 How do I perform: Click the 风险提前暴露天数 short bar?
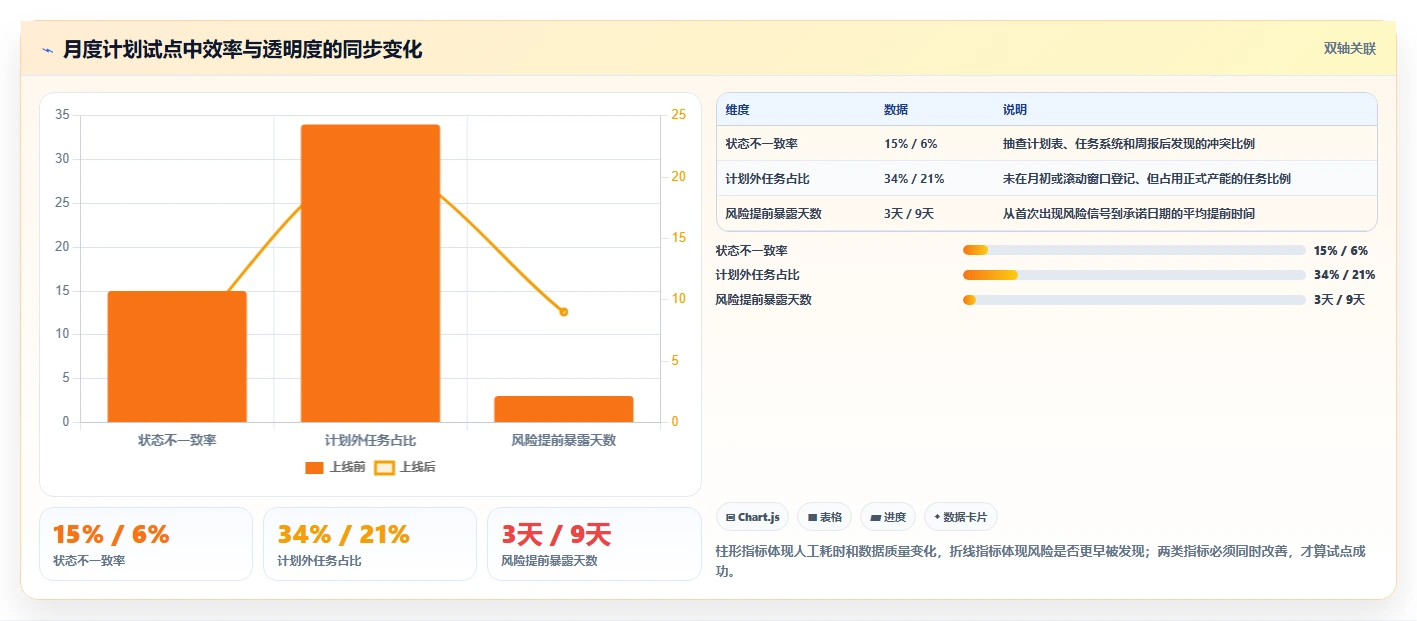coord(563,409)
